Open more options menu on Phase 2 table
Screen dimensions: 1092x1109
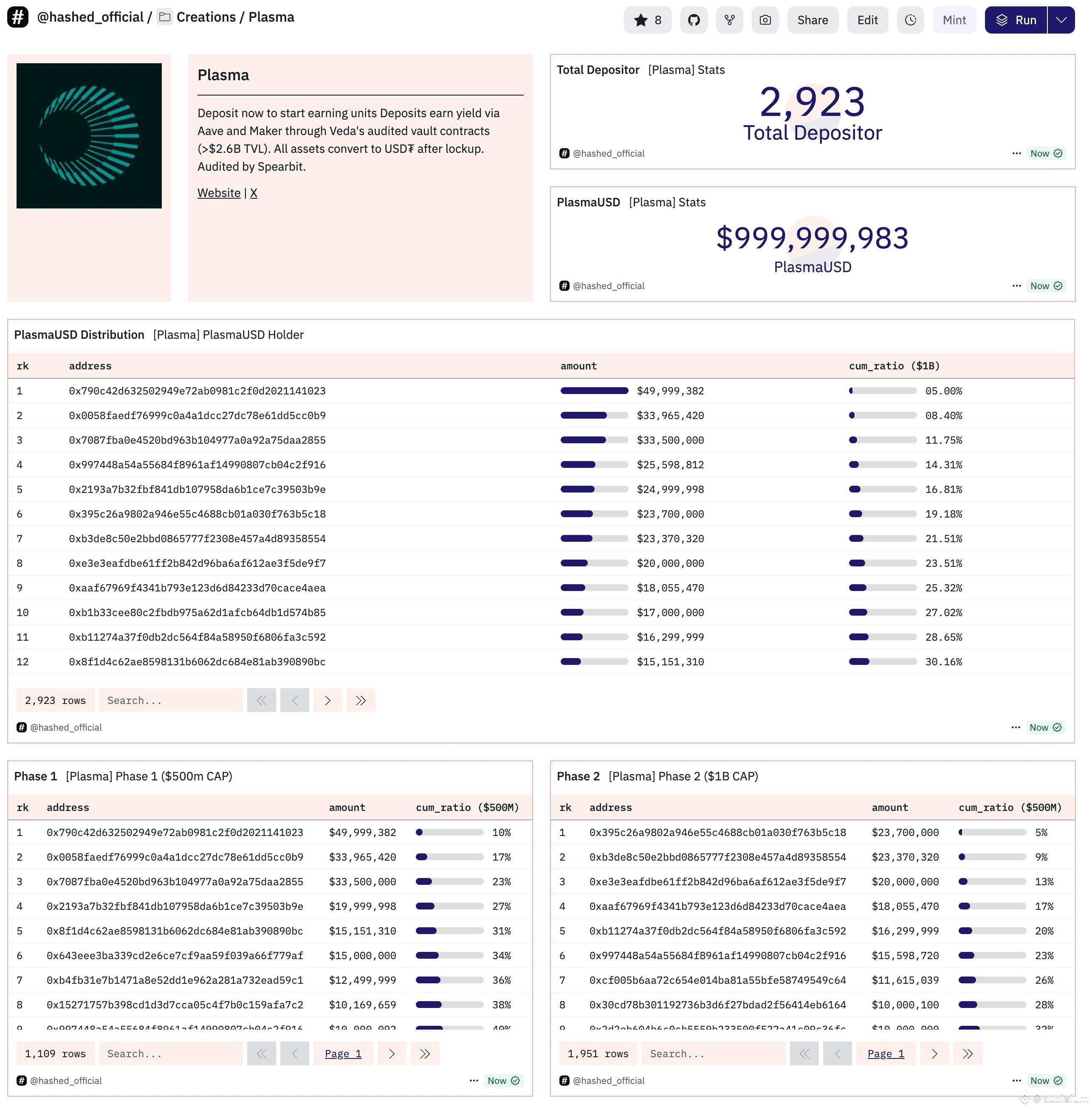pos(1016,1080)
